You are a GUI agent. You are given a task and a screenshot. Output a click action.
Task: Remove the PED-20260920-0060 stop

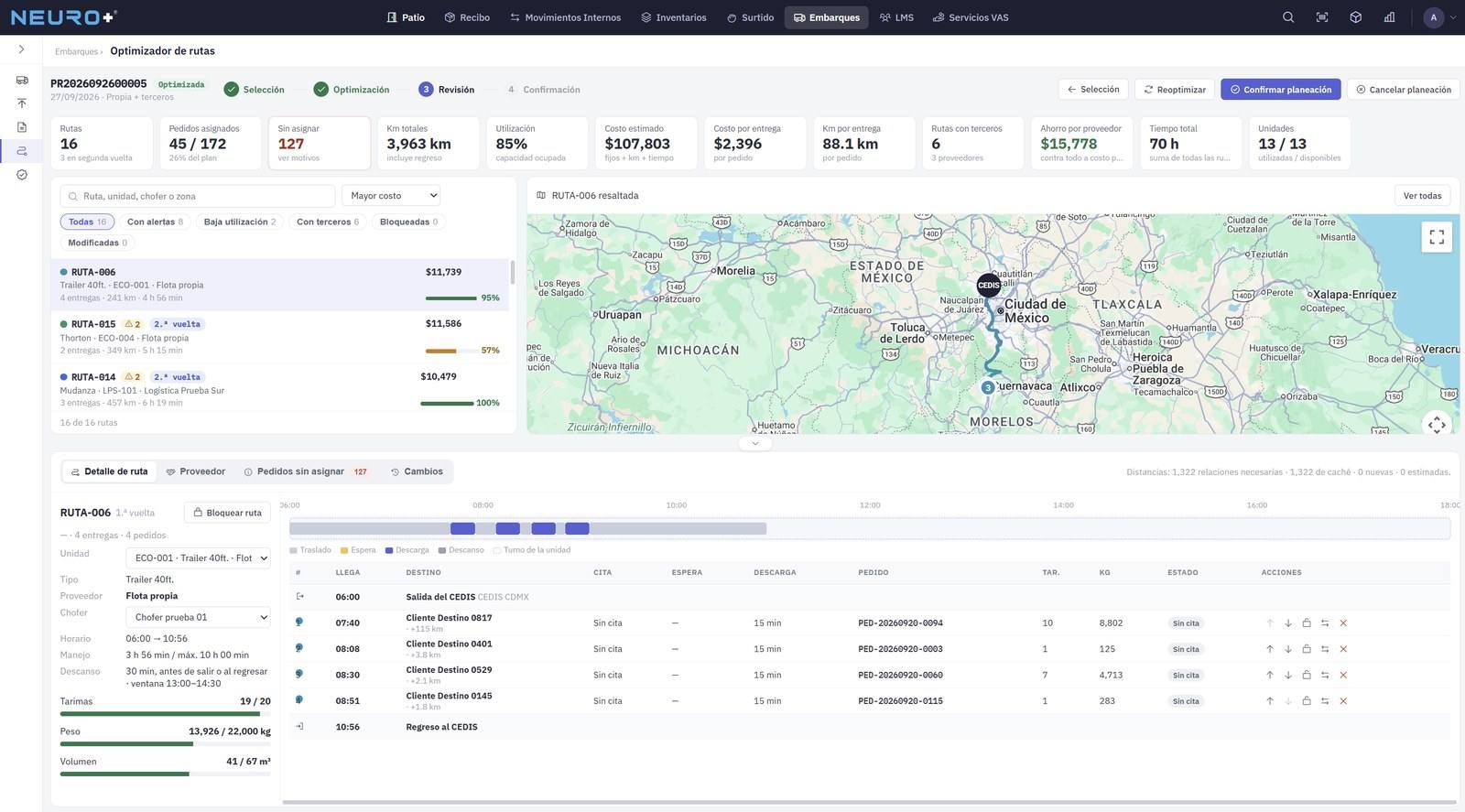coord(1343,676)
